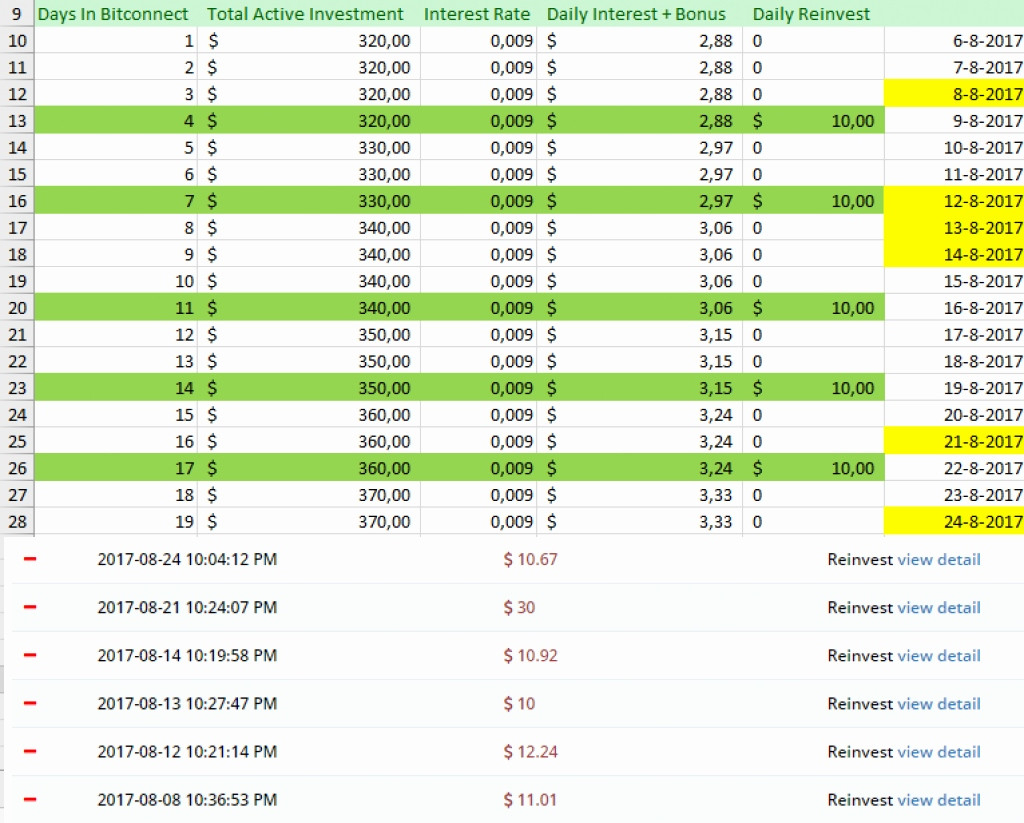Select the 3,06 interest cell in row 19
This screenshot has height=823, width=1024.
point(639,281)
